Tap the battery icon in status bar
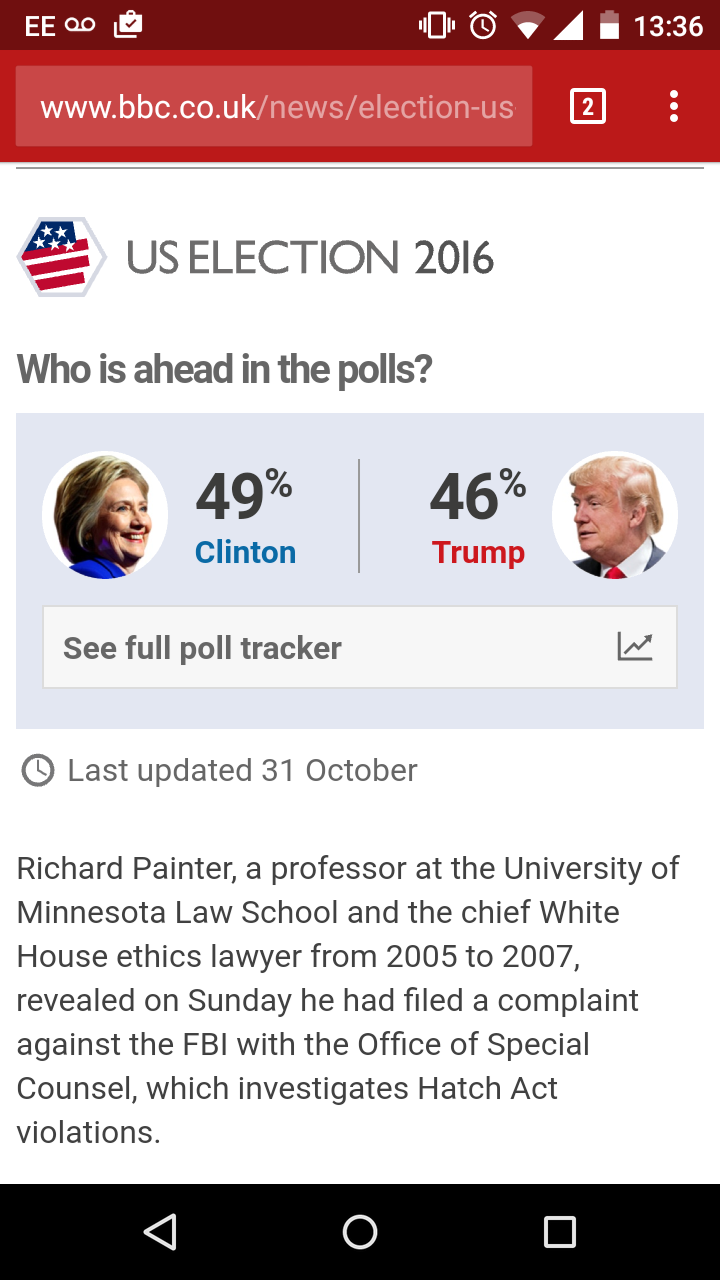The image size is (720, 1280). click(x=609, y=25)
